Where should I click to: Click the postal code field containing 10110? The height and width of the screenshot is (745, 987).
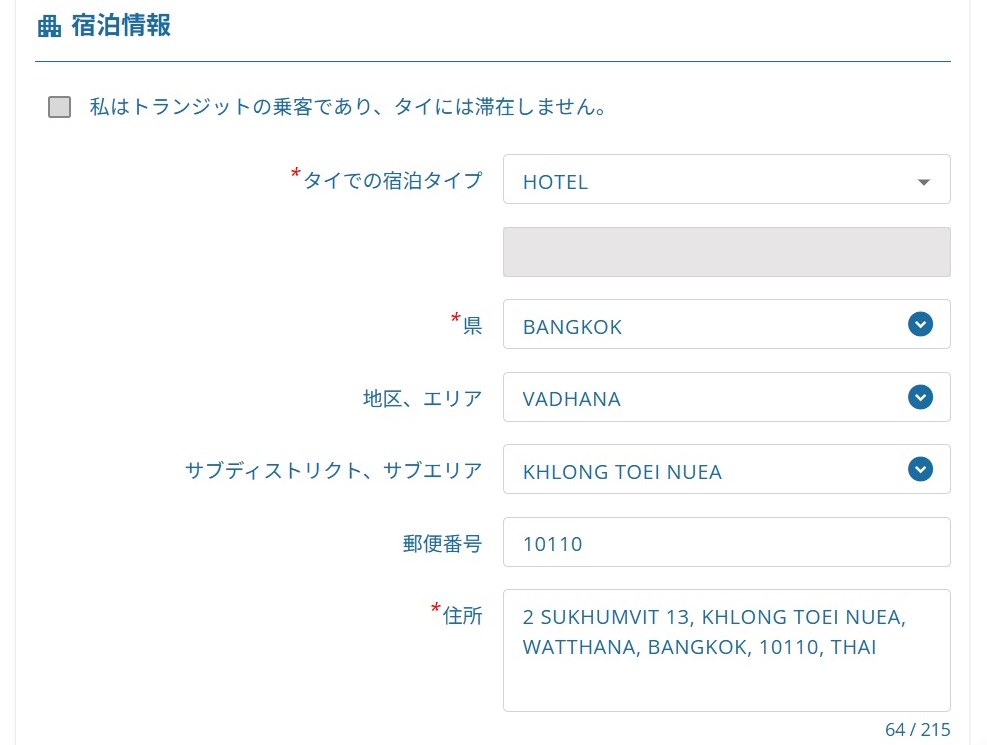726,543
